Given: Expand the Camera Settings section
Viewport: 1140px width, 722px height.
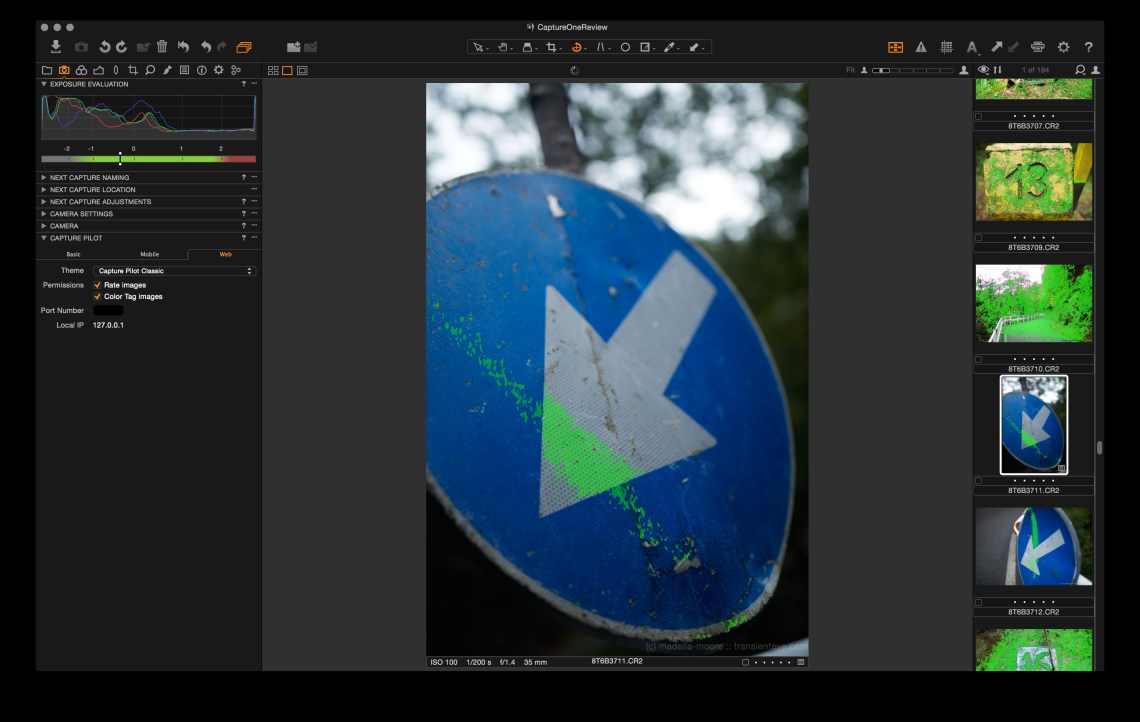Looking at the screenshot, I should [44, 214].
